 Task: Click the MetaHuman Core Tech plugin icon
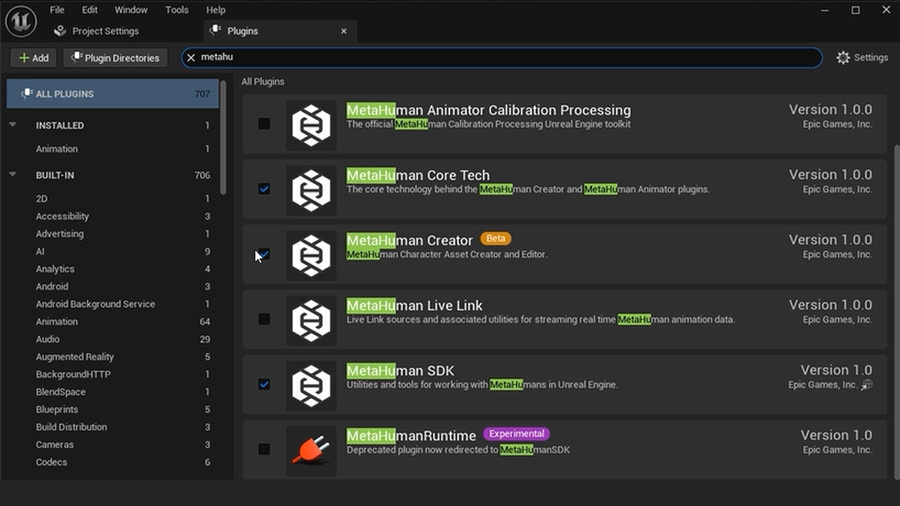pos(311,190)
